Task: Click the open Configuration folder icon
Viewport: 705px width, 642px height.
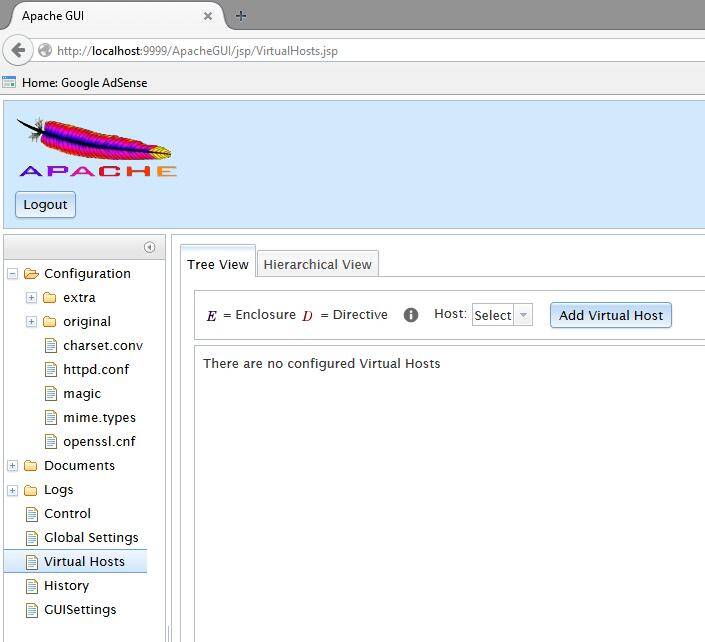Action: coord(31,273)
